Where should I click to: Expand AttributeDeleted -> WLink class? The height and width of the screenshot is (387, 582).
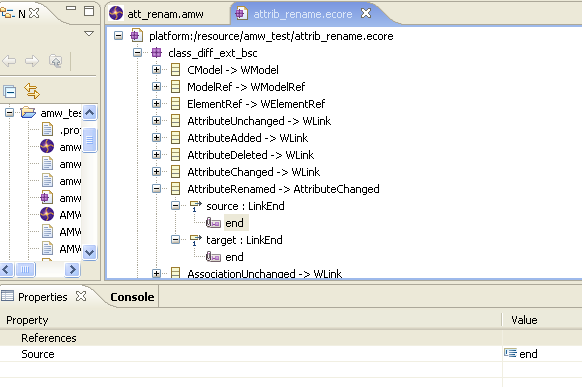[x=156, y=155]
